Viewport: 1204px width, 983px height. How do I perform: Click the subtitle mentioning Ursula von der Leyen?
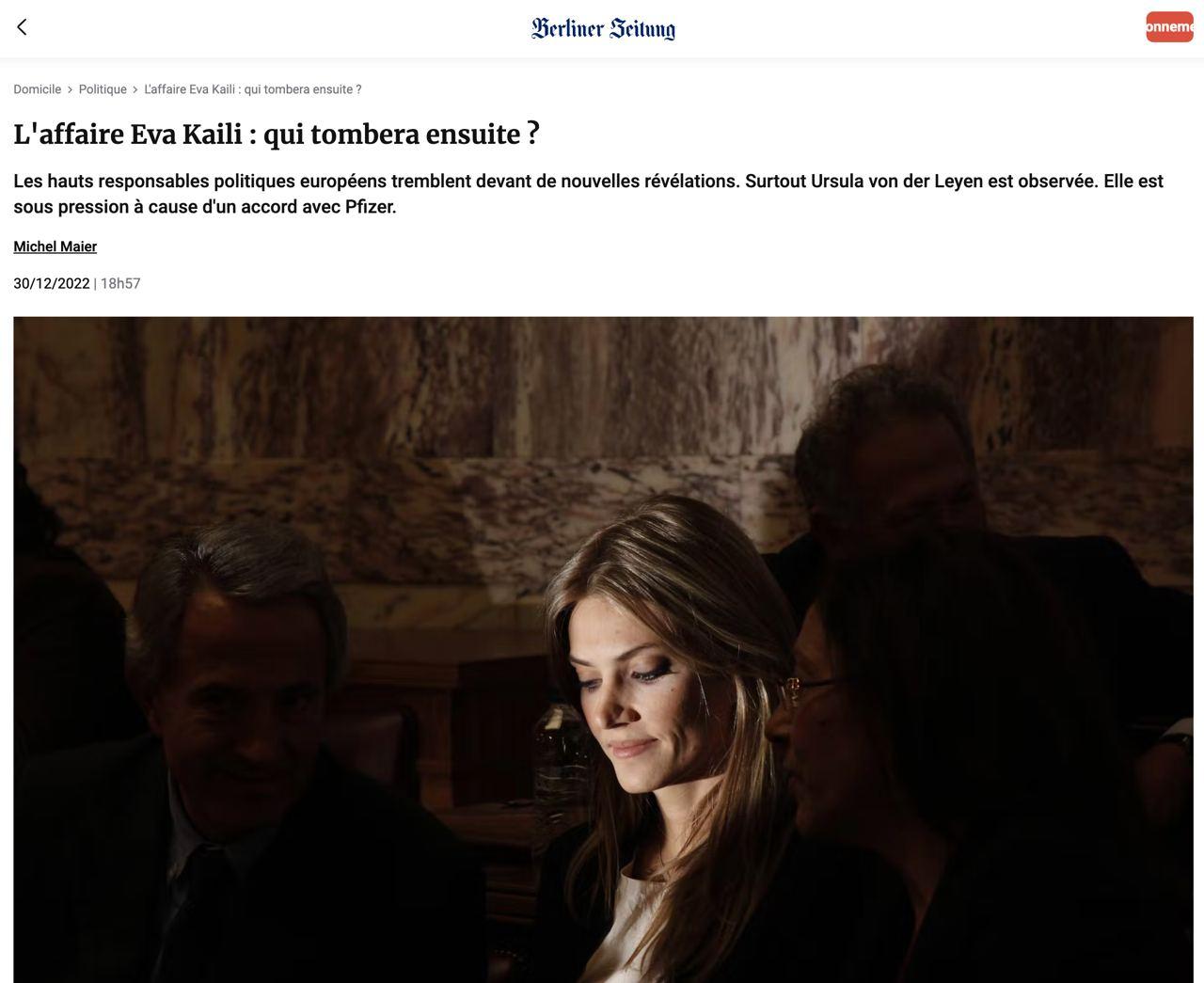[588, 194]
